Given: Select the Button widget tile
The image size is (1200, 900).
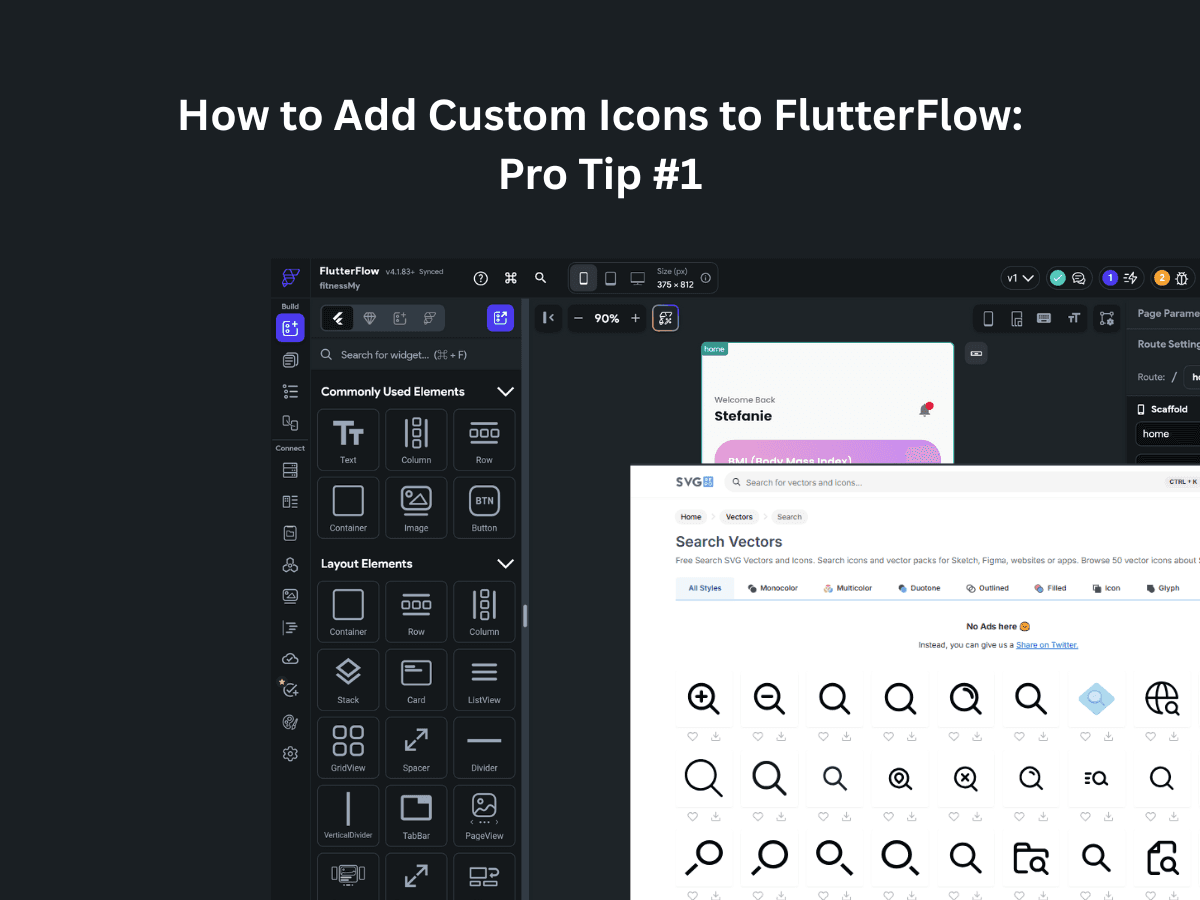Looking at the screenshot, I should 484,508.
